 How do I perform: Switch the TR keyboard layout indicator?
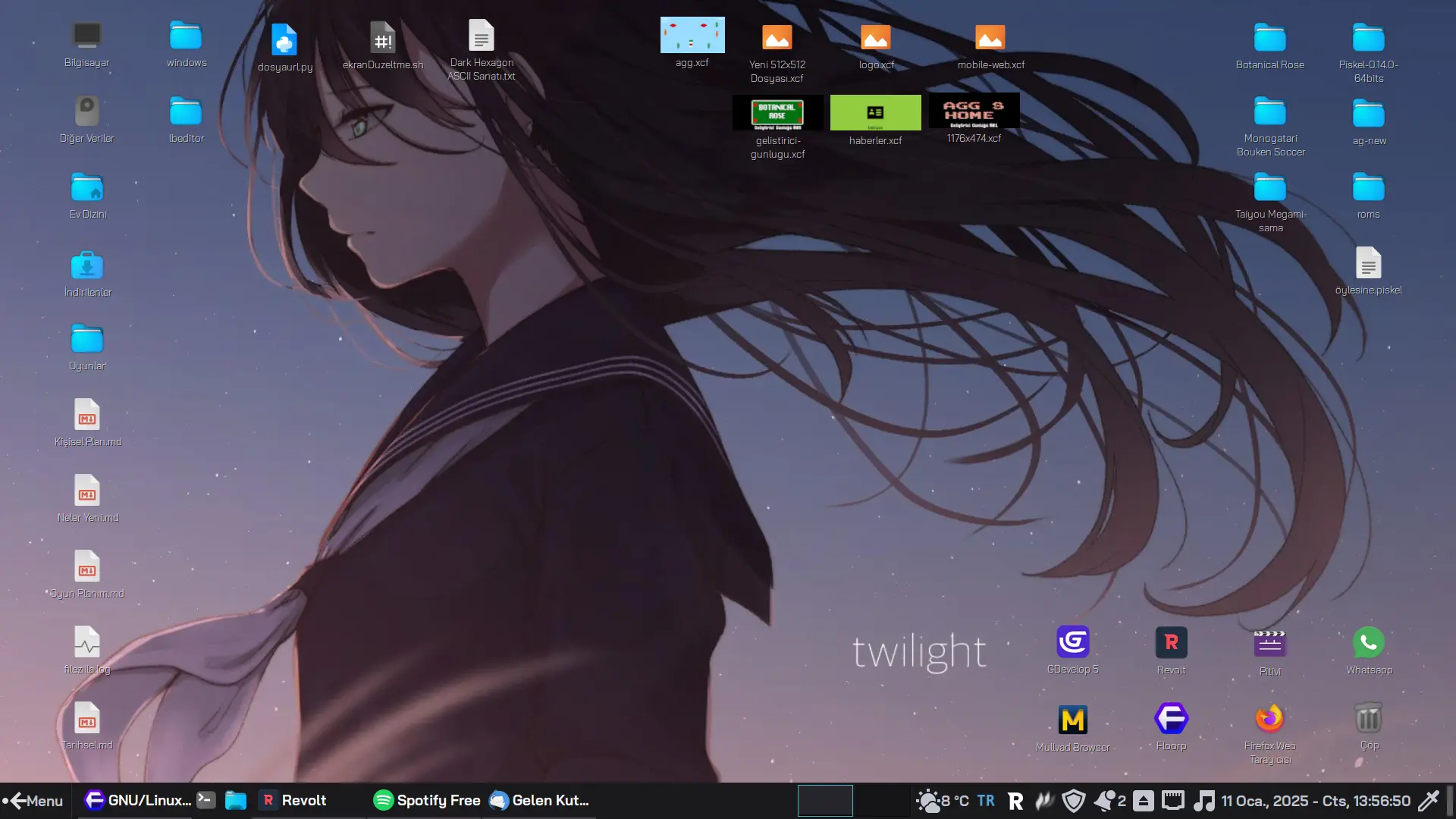point(986,801)
